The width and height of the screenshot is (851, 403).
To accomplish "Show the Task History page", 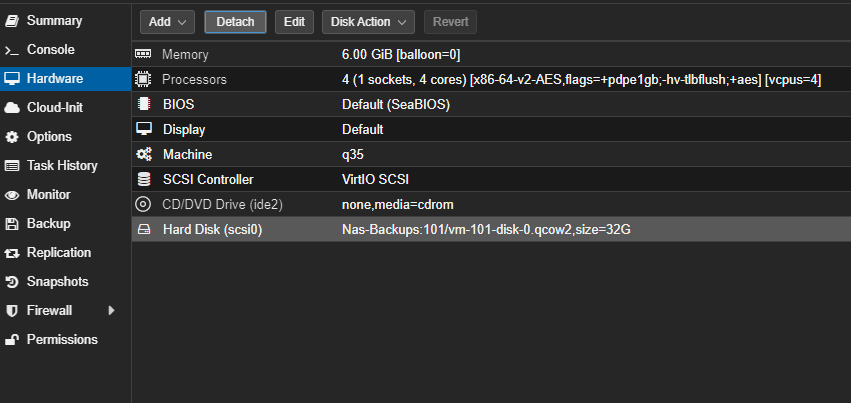I will pyautogui.click(x=62, y=166).
